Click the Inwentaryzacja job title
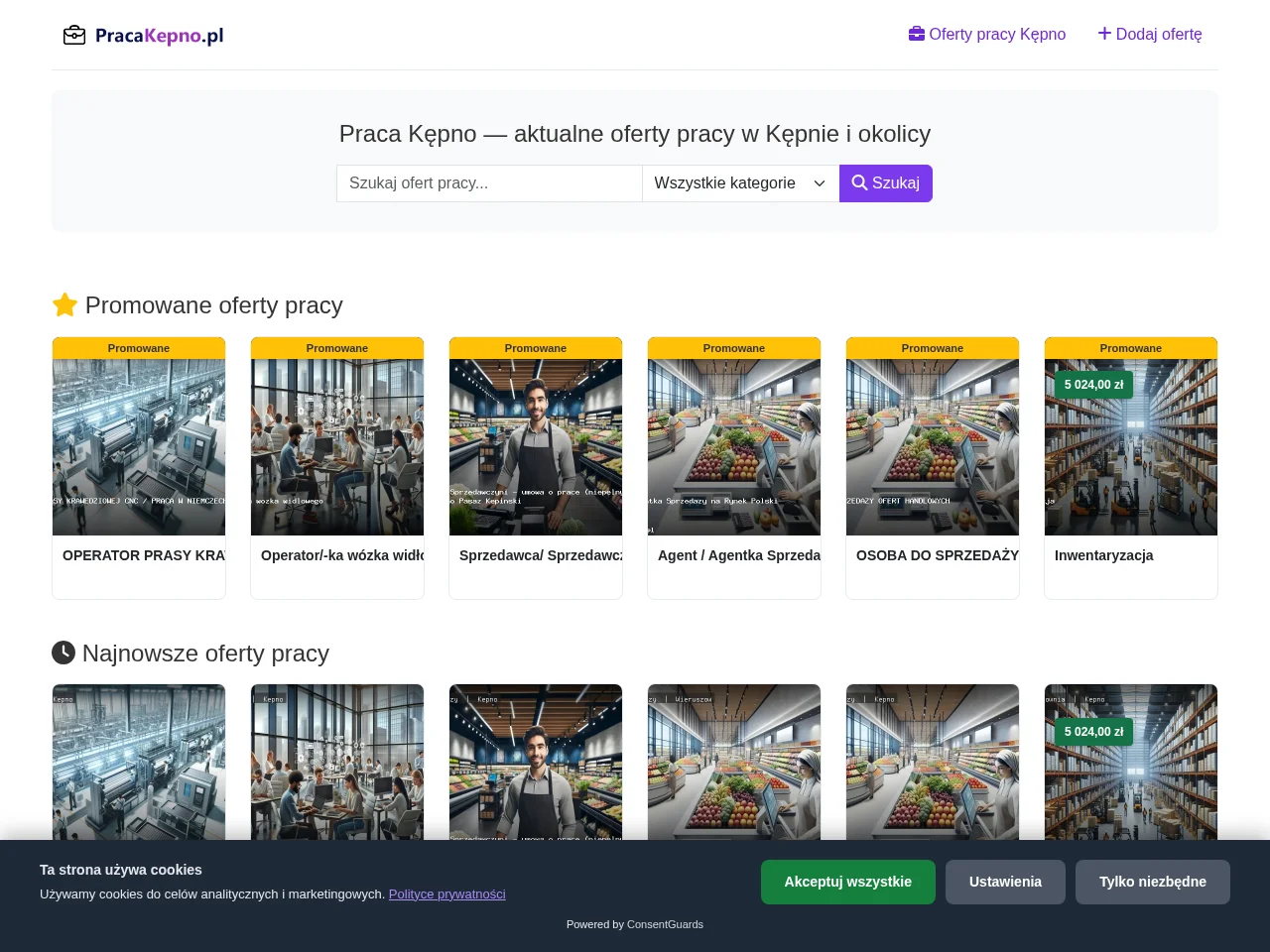This screenshot has height=952, width=1270. coord(1104,555)
